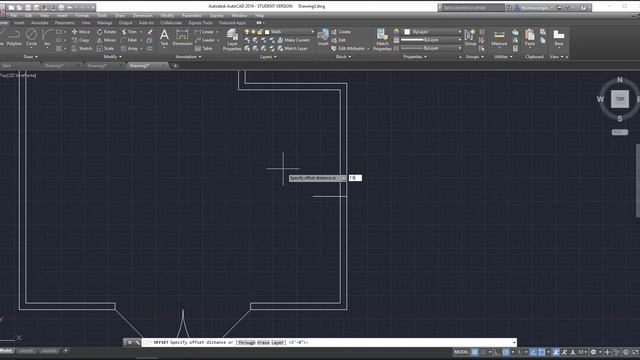The width and height of the screenshot is (640, 360).
Task: Click Match Layer button
Action: (292, 49)
